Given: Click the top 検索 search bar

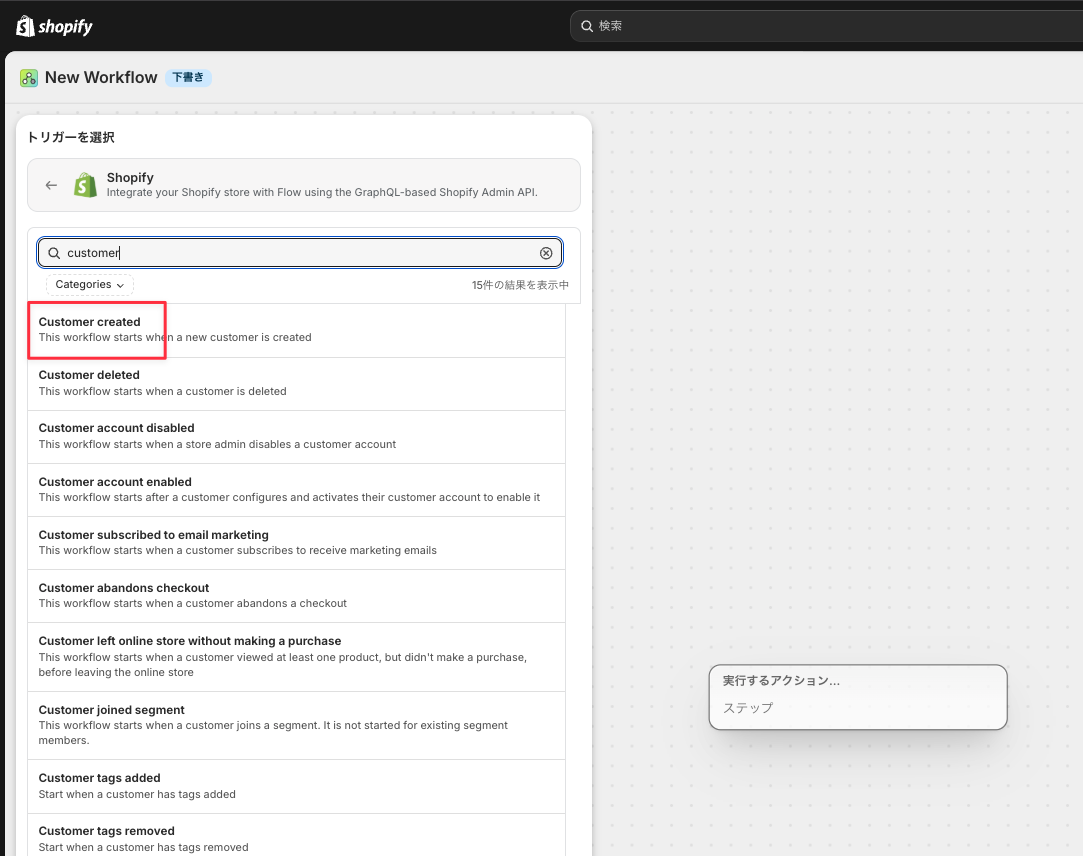Looking at the screenshot, I should click(826, 26).
